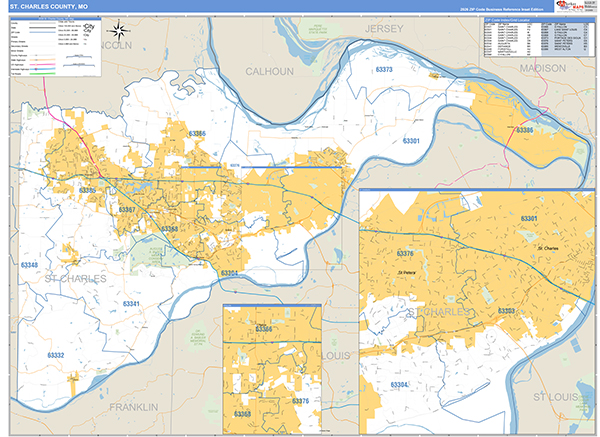Image resolution: width=600 pixels, height=437 pixels.
Task: Click the JERSEY county label
Action: 384,29
